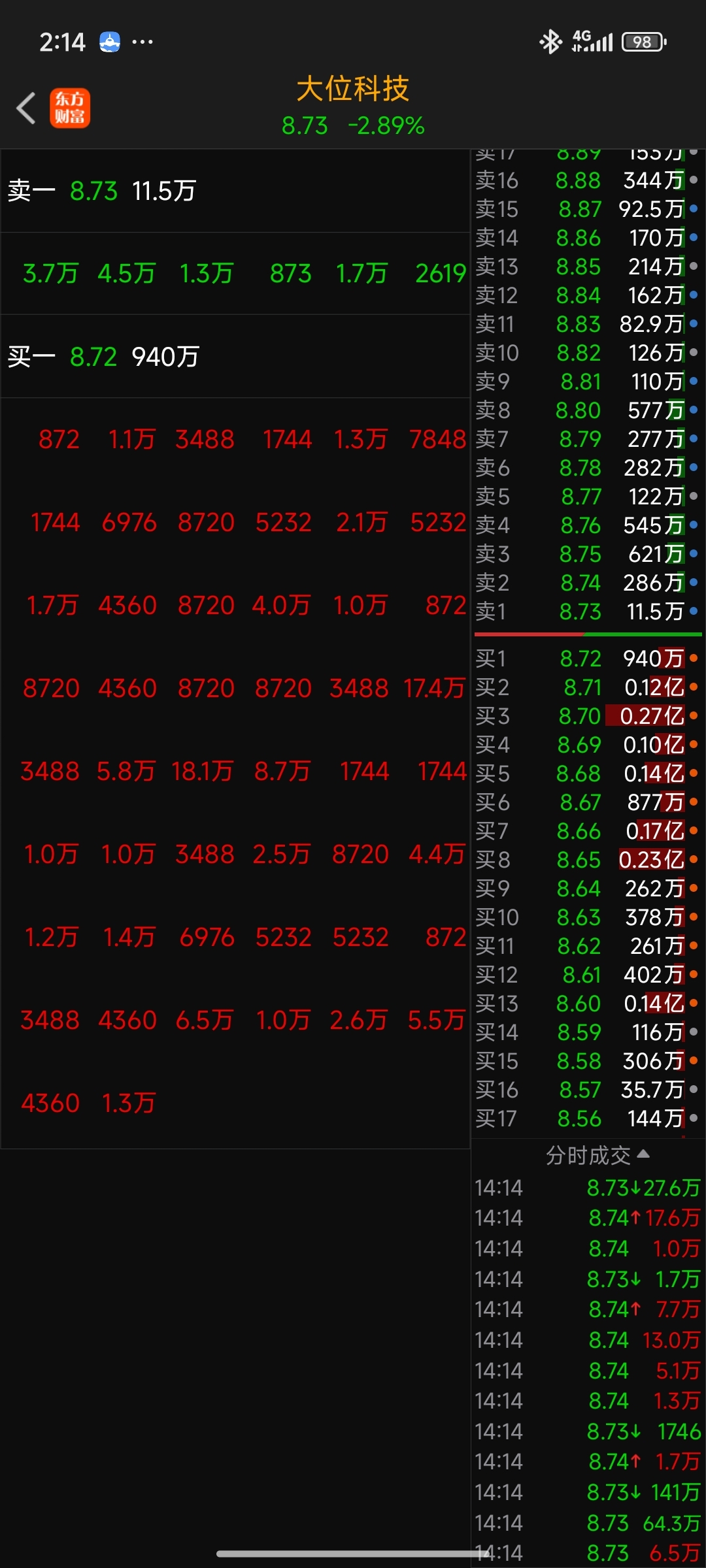Tap trade record 8.73↓ 27.6万
This screenshot has height=1568, width=706.
(x=587, y=1187)
